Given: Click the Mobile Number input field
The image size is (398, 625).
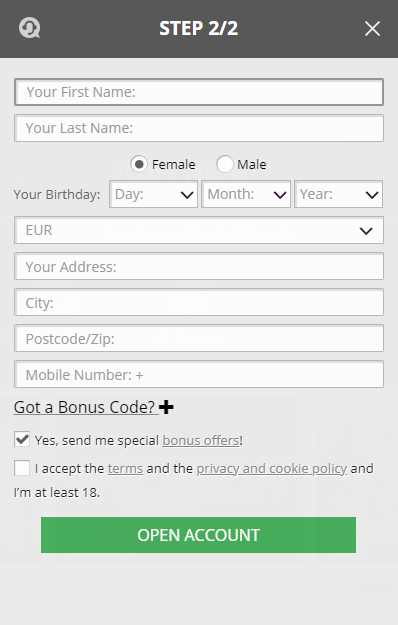Looking at the screenshot, I should coord(199,374).
